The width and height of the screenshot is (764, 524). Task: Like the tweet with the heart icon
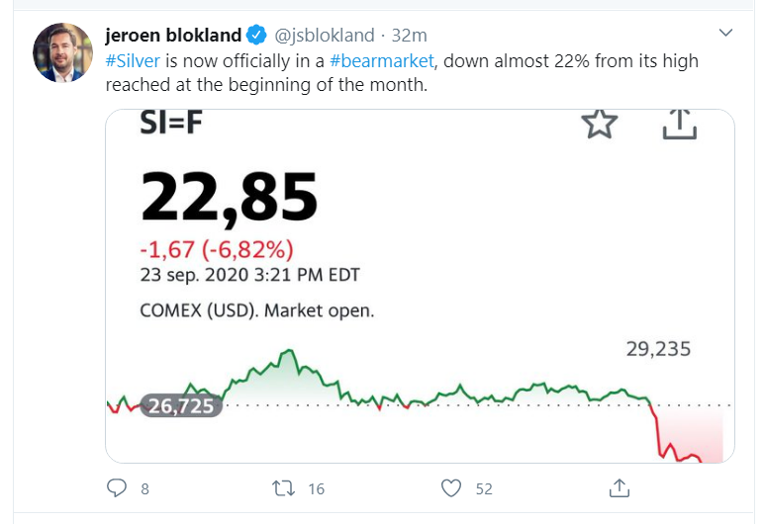[452, 488]
